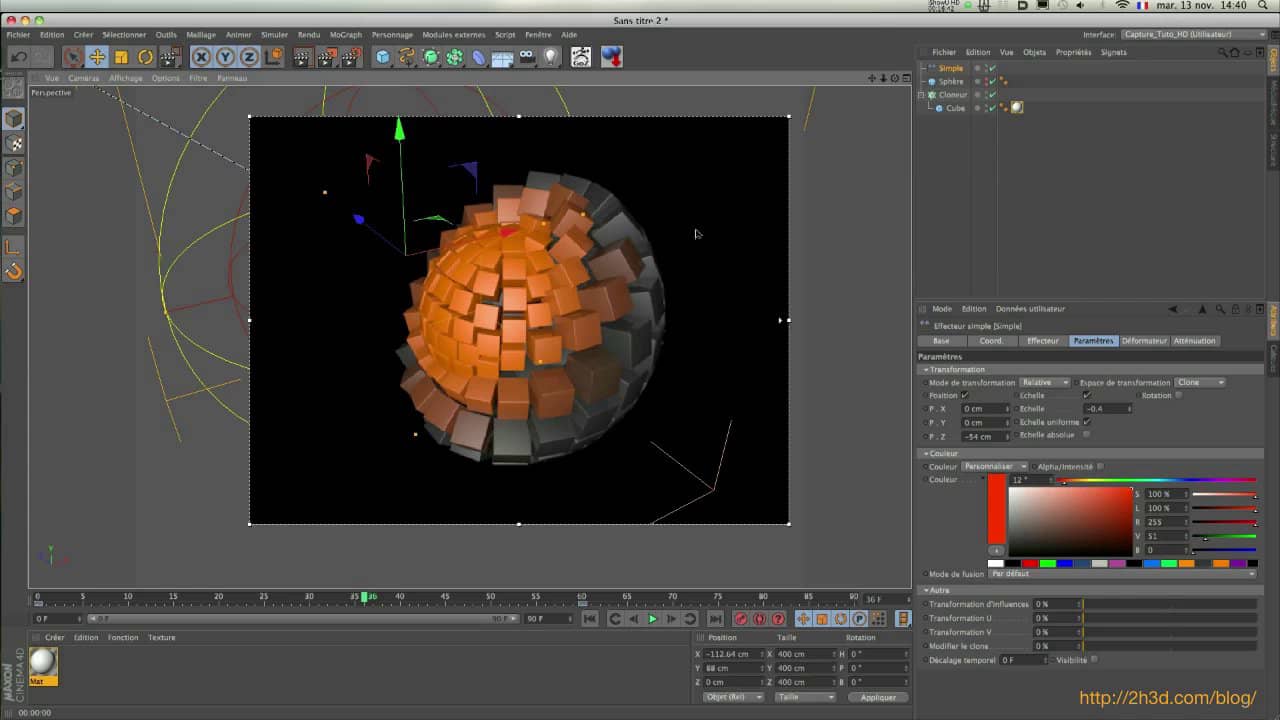Pick the green swatch in color palette

[x=1047, y=563]
